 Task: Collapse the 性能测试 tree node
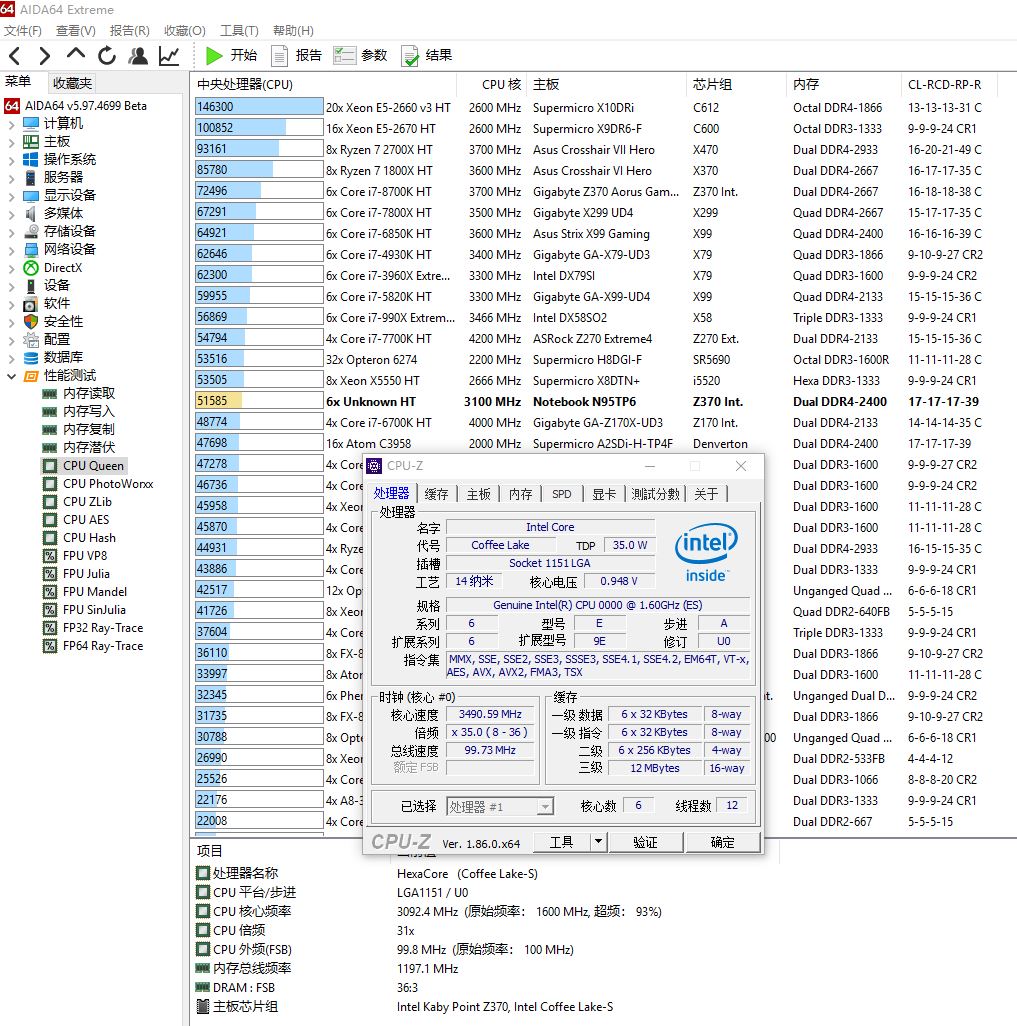10,376
